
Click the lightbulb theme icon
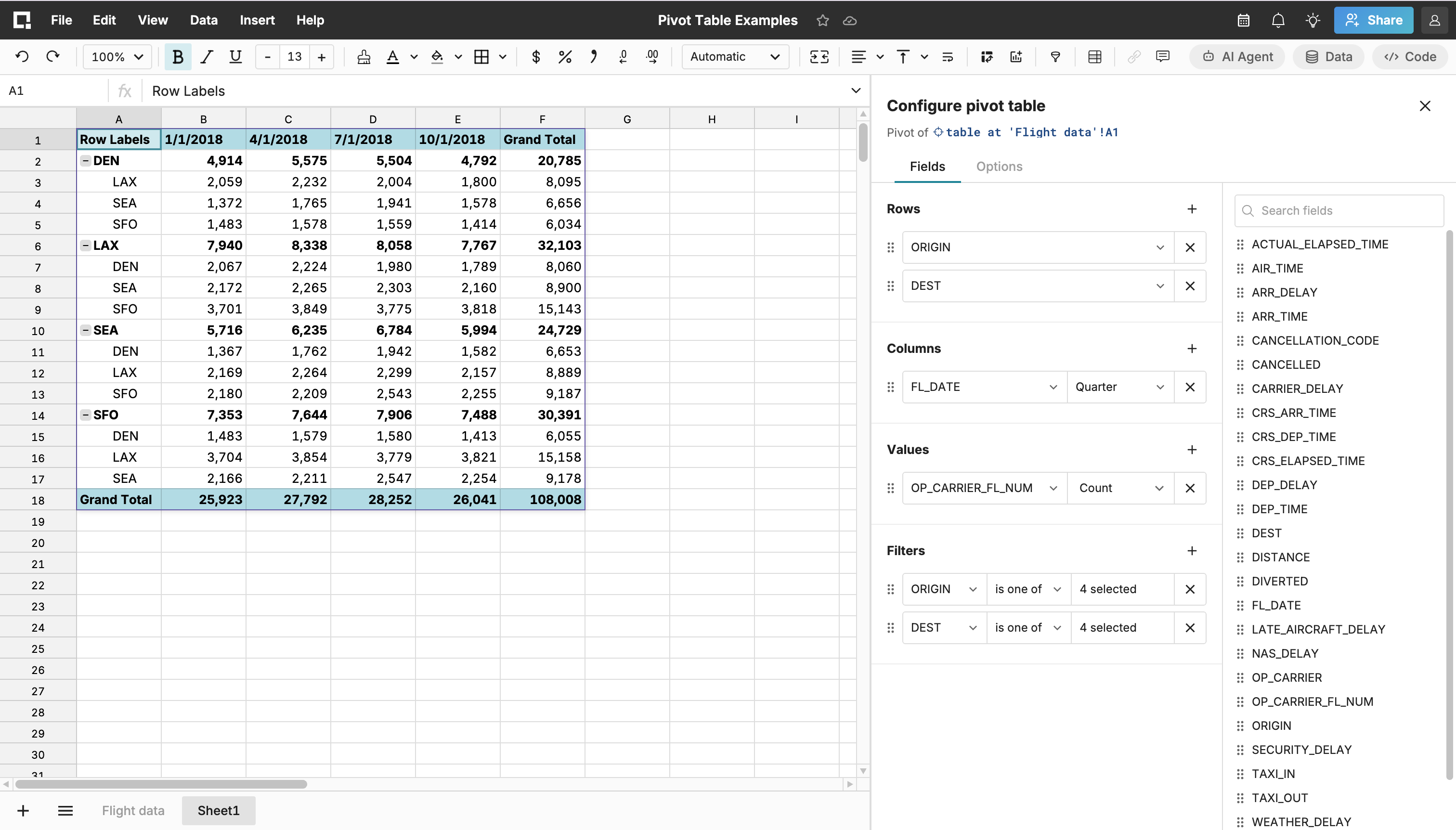pos(1313,20)
